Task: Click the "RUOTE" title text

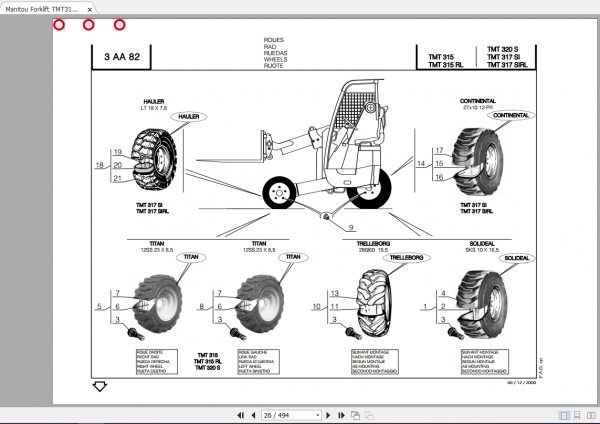Action: (x=274, y=66)
